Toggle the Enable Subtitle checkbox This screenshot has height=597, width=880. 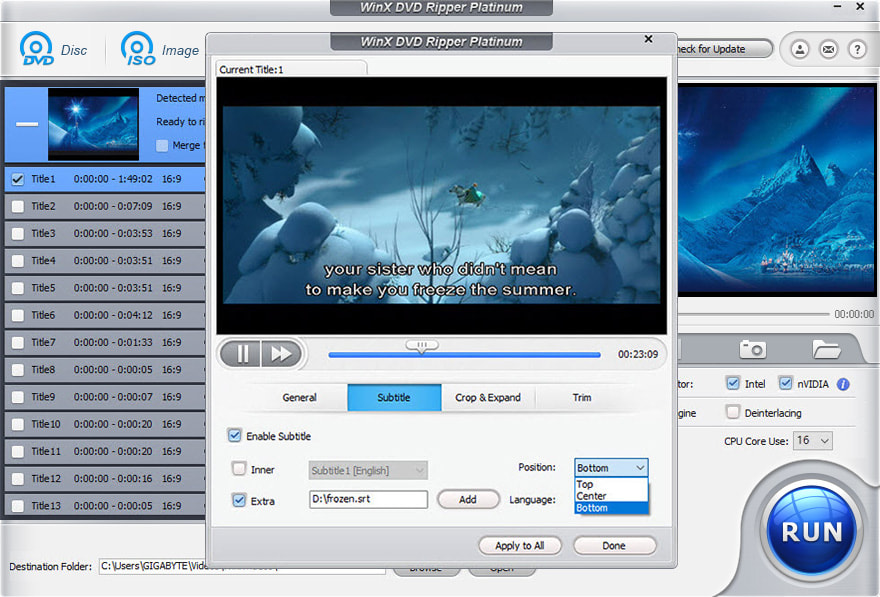pos(235,435)
